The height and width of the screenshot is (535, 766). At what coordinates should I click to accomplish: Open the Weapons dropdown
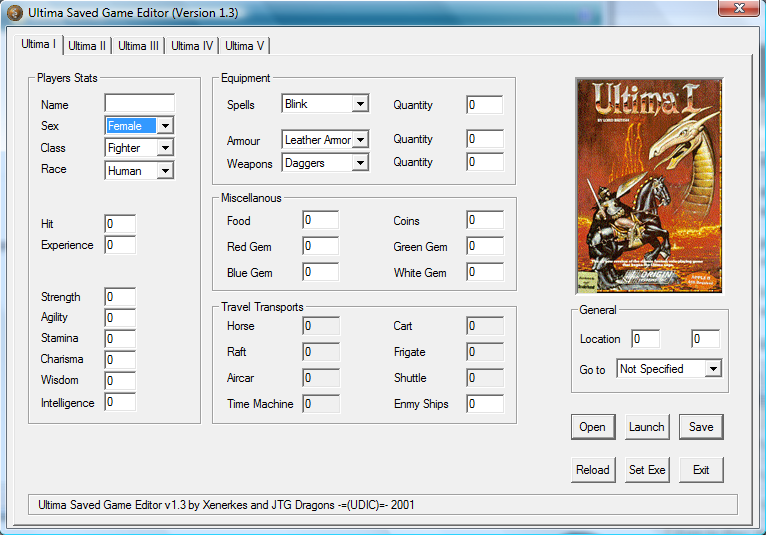(360, 162)
